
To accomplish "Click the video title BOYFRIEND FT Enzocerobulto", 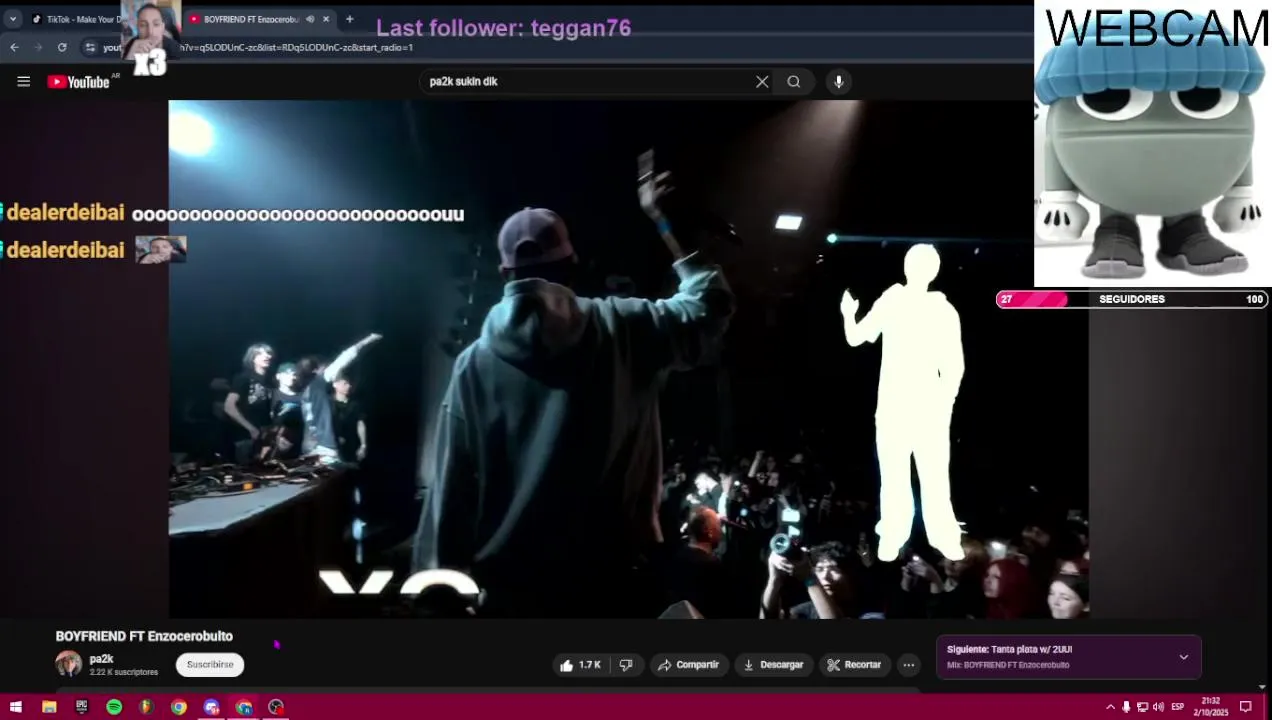I will click(144, 636).
